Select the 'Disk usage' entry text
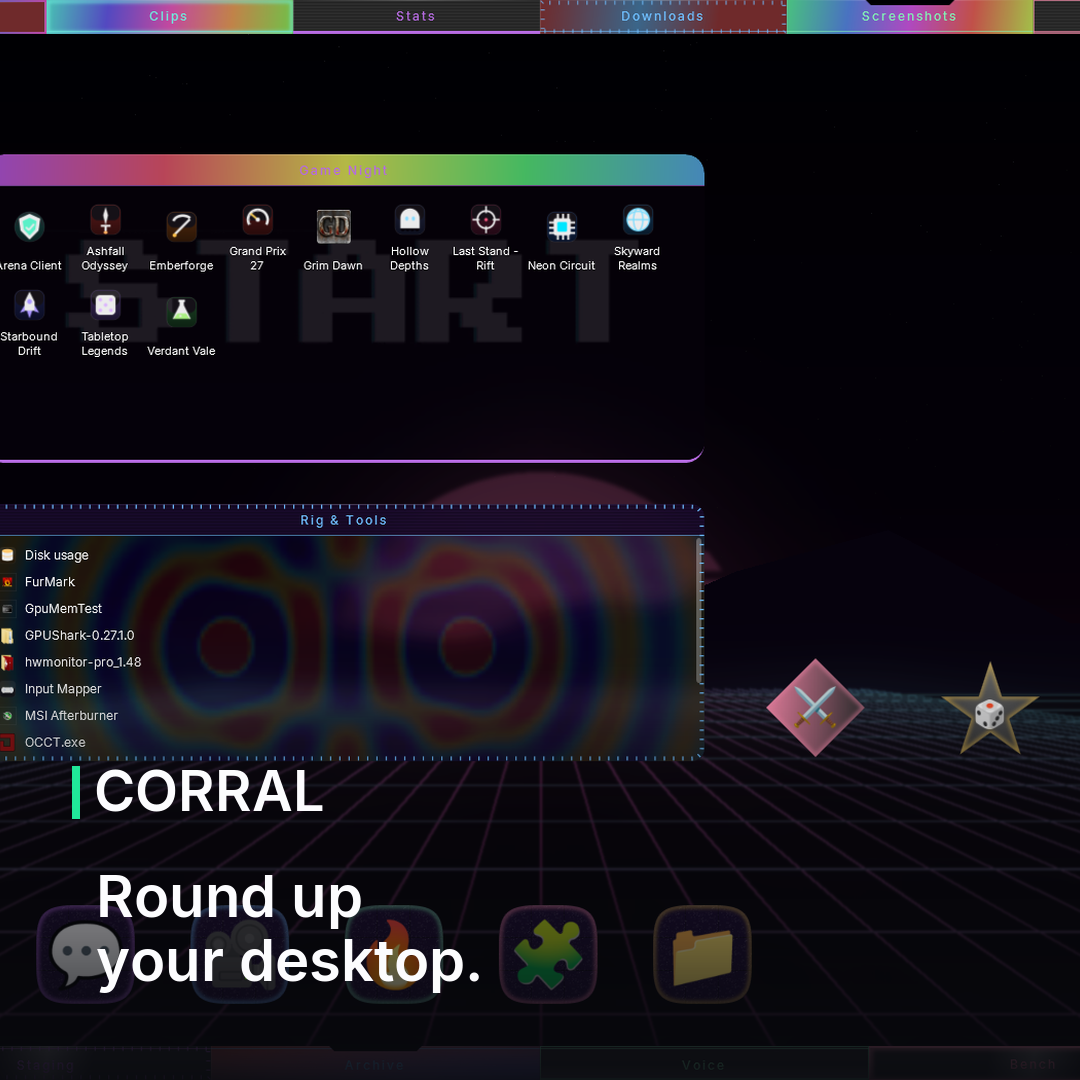Screen dimensions: 1080x1080 pyautogui.click(x=57, y=555)
